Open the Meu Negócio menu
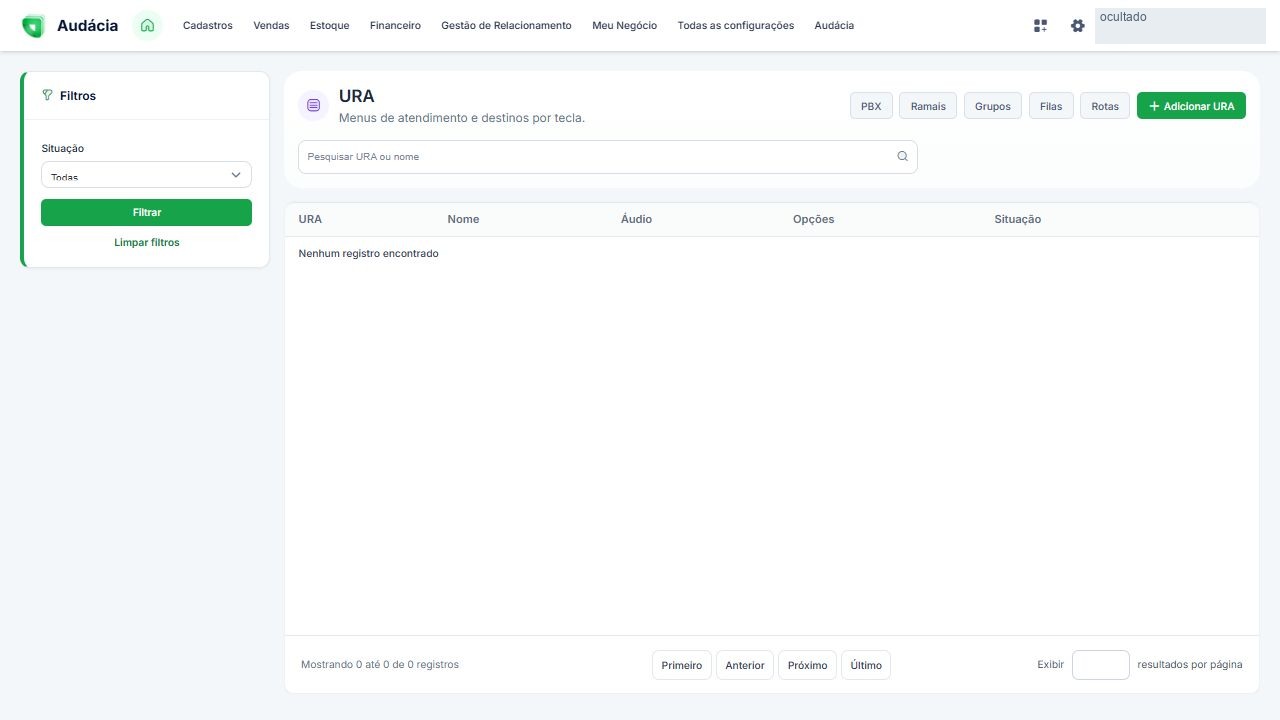 pyautogui.click(x=624, y=26)
